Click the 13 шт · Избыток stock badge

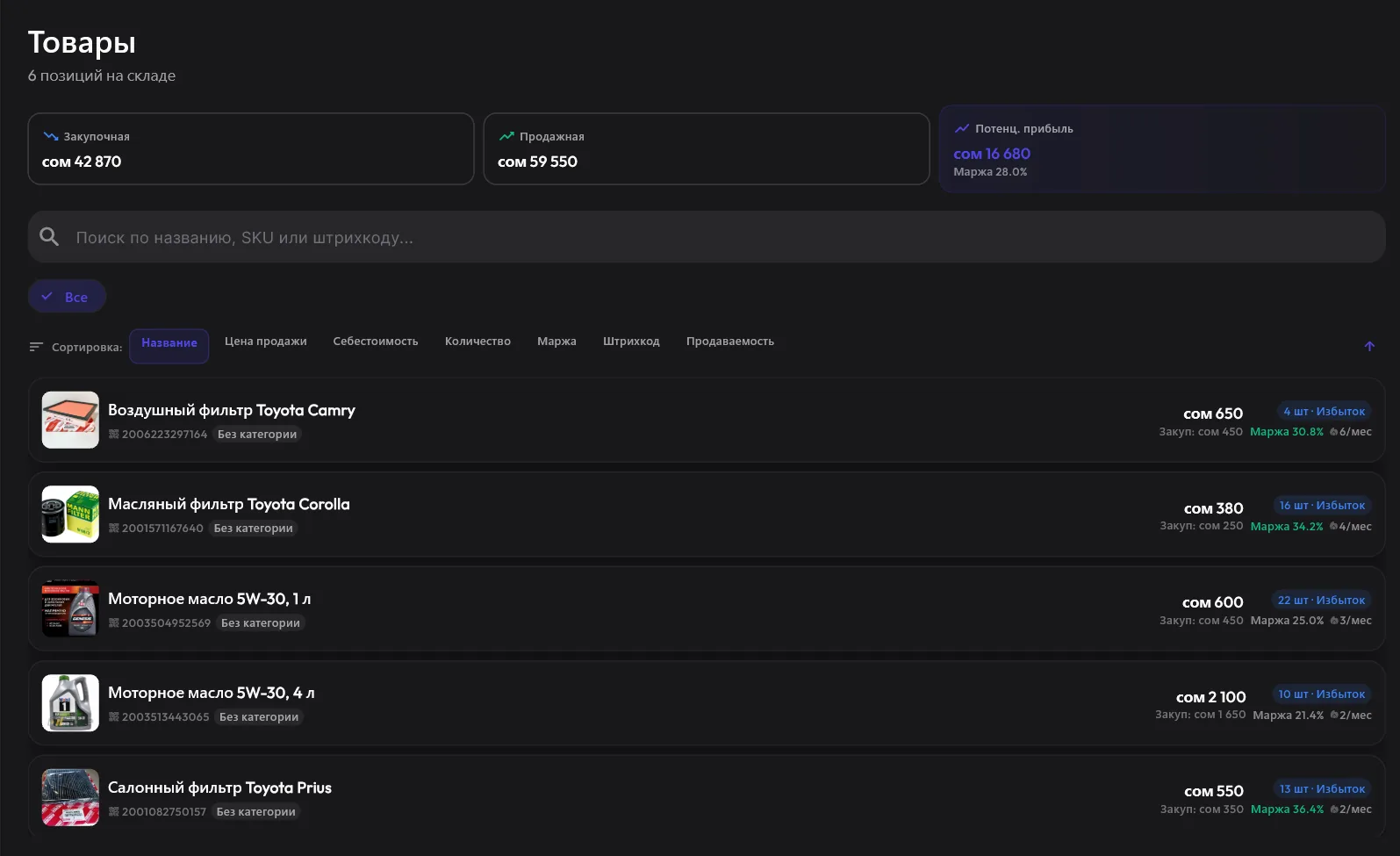1322,789
